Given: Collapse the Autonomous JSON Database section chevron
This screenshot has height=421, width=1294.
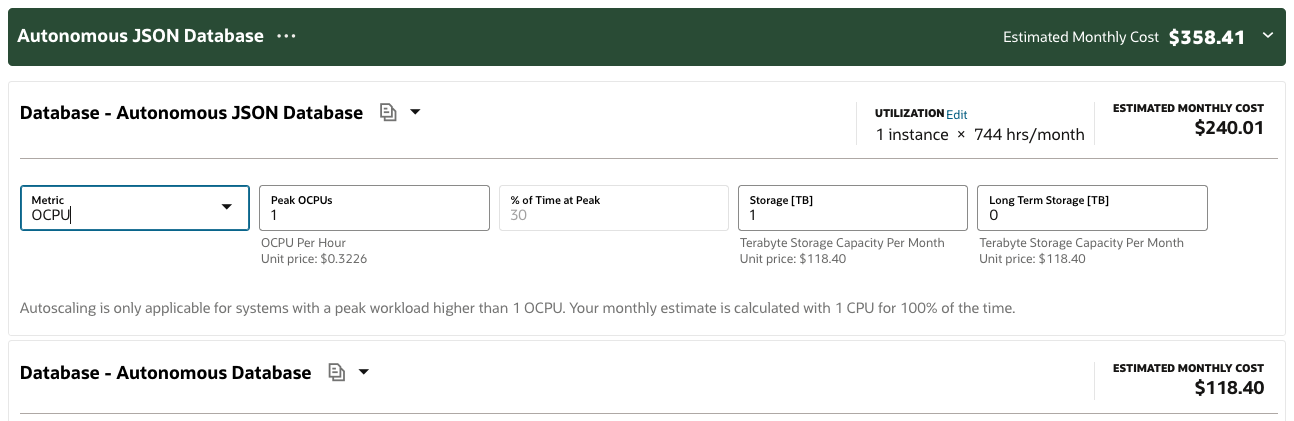Looking at the screenshot, I should (1268, 36).
